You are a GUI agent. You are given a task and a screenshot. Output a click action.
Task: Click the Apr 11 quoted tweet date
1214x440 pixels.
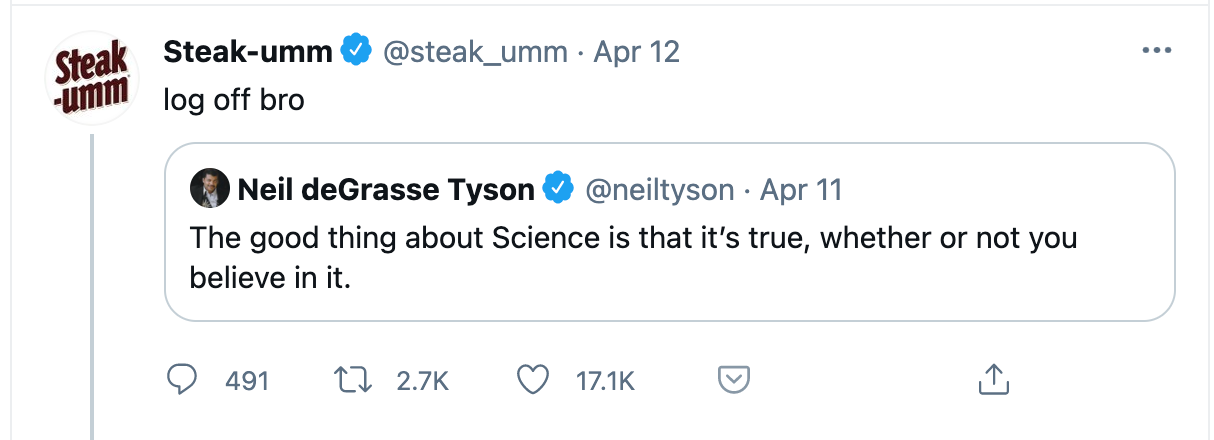pos(801,188)
